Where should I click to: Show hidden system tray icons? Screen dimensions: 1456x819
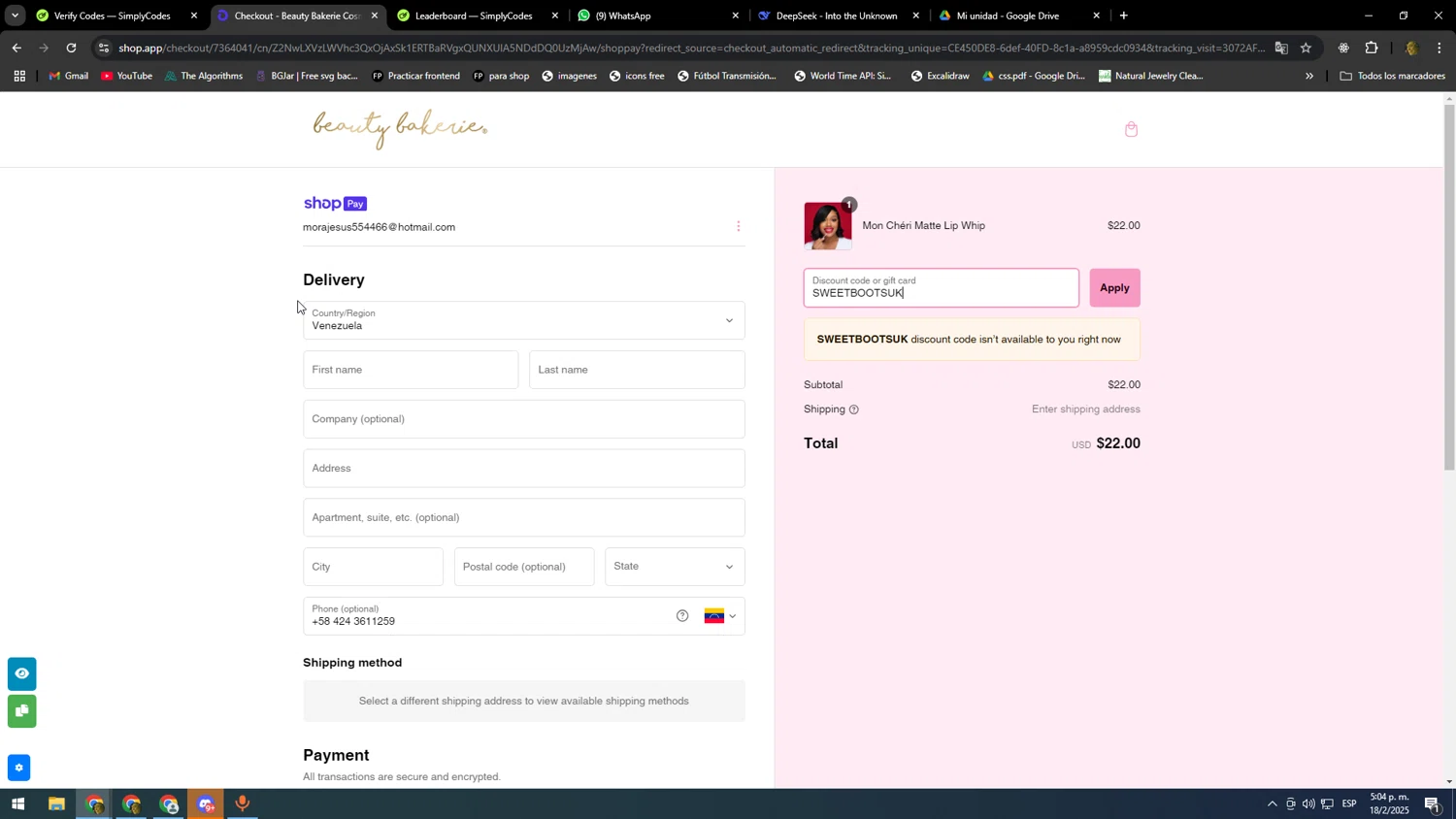(1272, 804)
